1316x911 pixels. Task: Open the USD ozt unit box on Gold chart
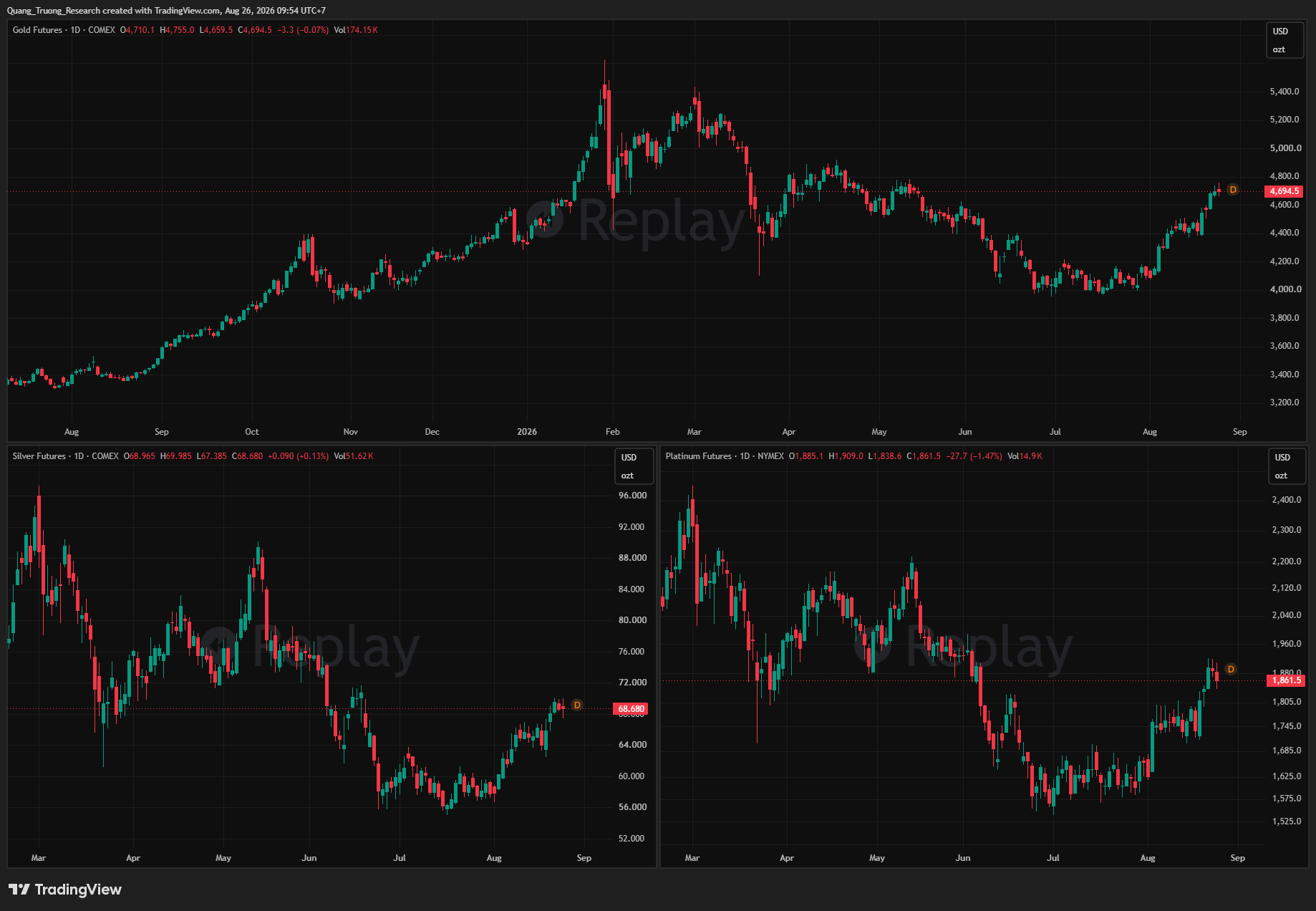tap(1284, 40)
